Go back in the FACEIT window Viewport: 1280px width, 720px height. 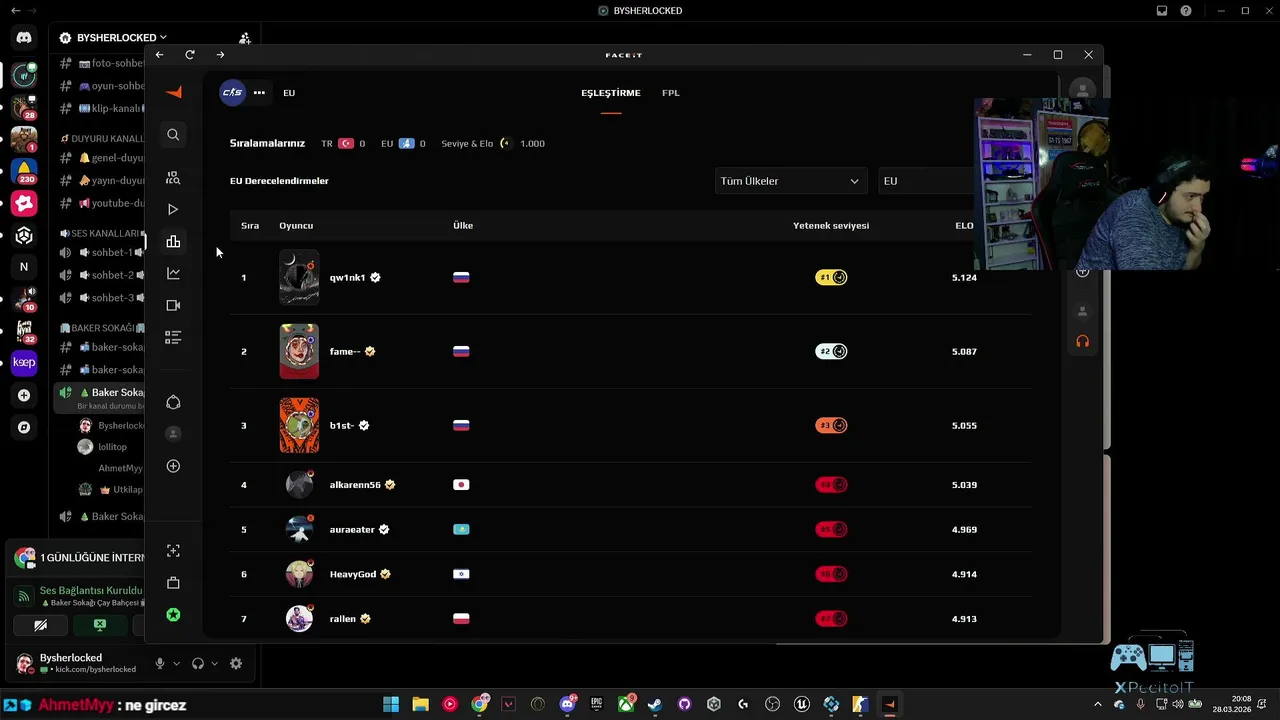tap(159, 55)
